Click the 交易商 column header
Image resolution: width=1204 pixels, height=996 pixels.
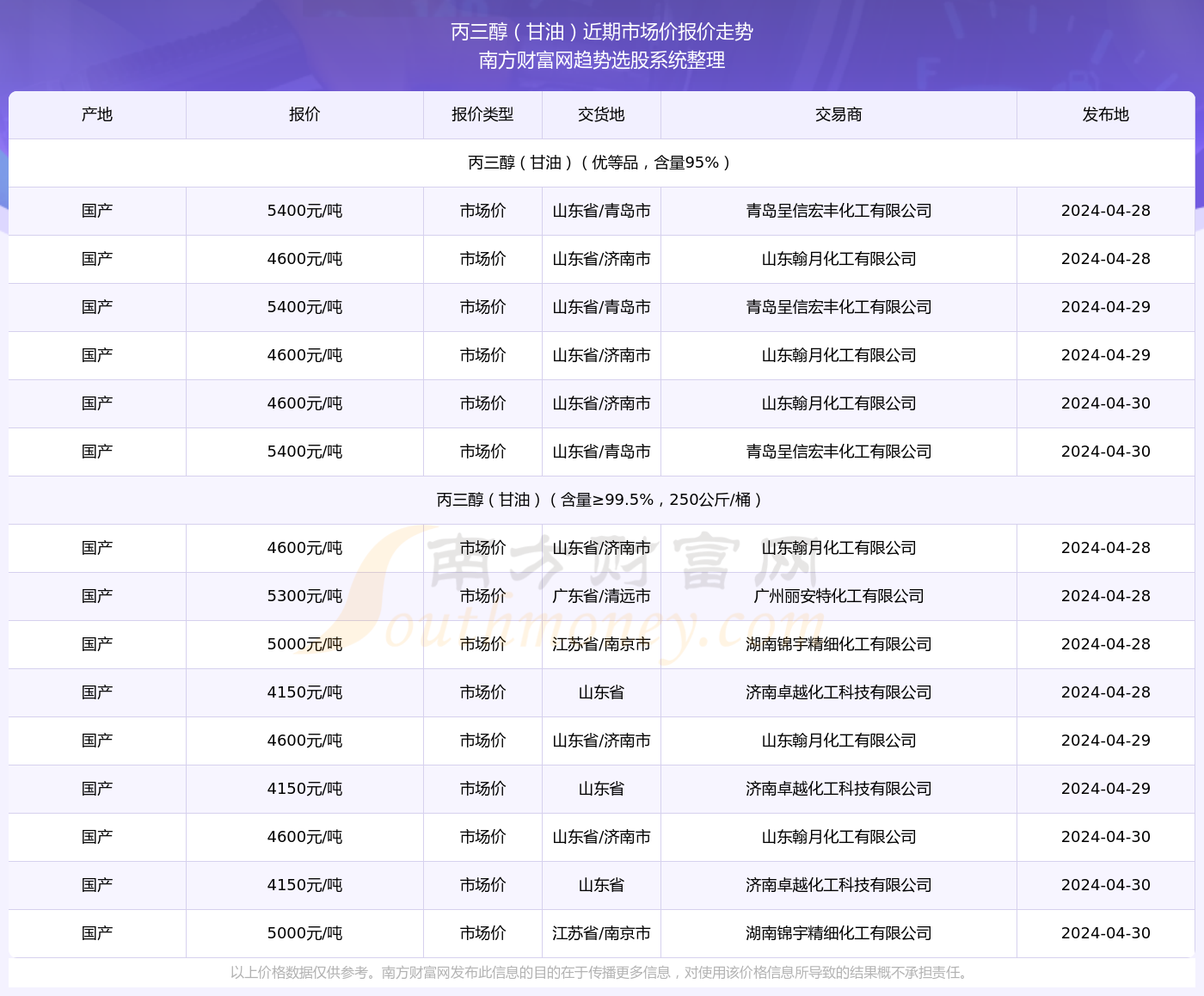838,114
